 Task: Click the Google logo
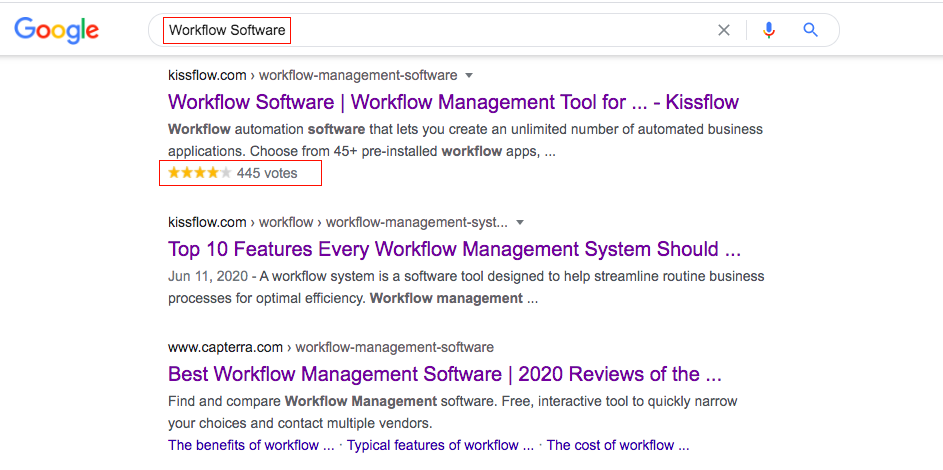[x=57, y=31]
